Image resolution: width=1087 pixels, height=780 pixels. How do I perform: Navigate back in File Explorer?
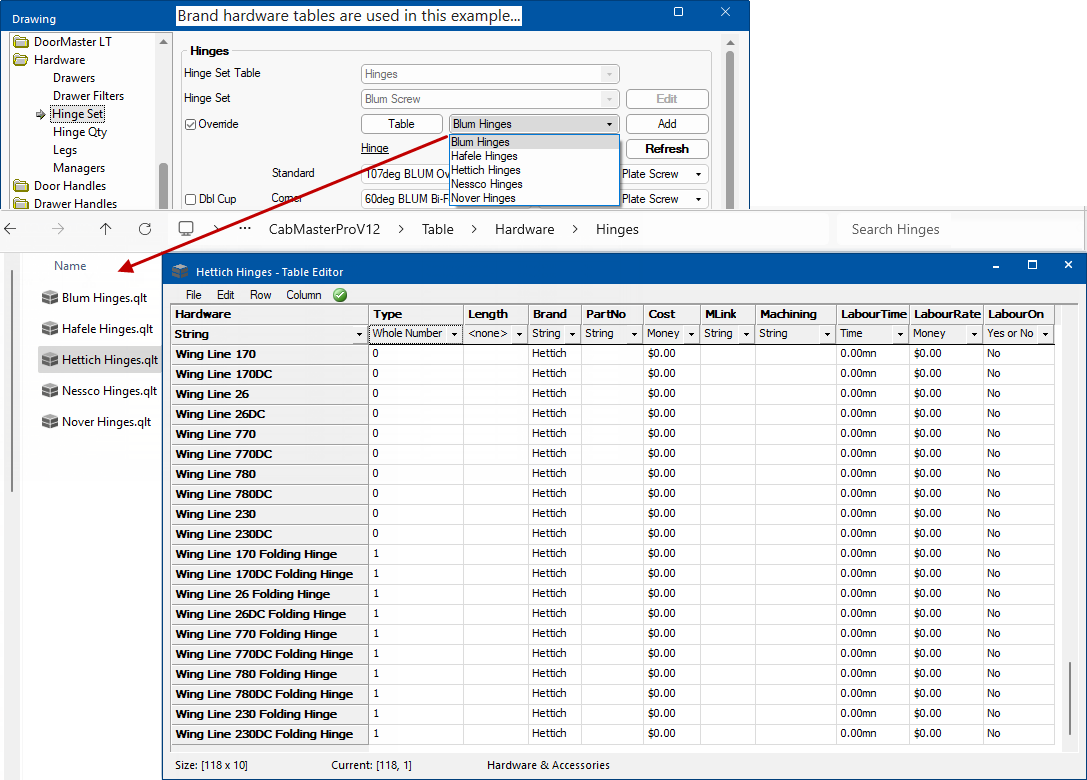tap(11, 229)
